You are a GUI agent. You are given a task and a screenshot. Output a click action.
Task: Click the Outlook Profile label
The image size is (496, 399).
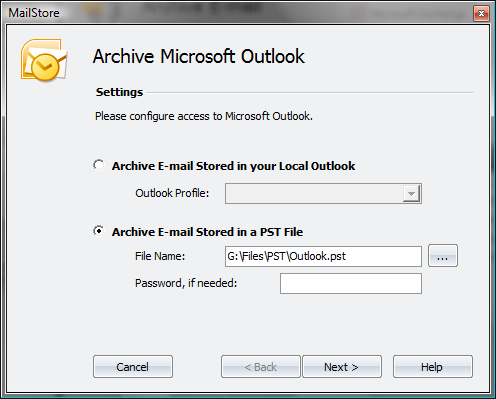pyautogui.click(x=172, y=193)
